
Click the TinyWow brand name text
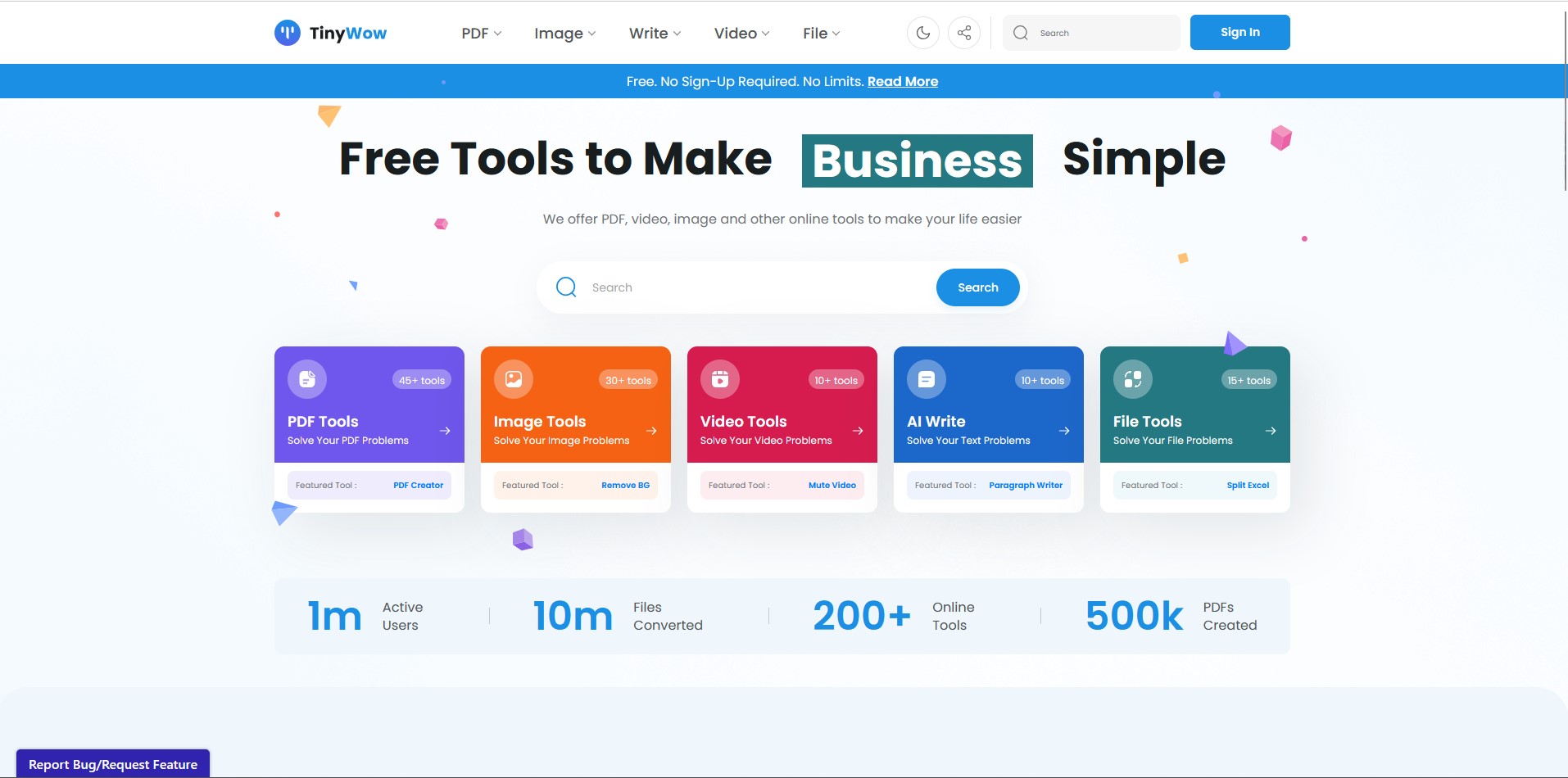click(348, 34)
